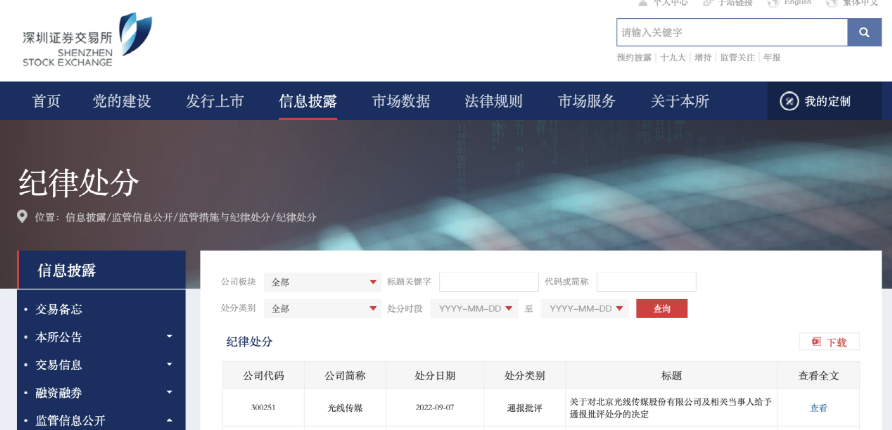
Task: Open the 法律规则 navigation item
Action: pyautogui.click(x=494, y=101)
